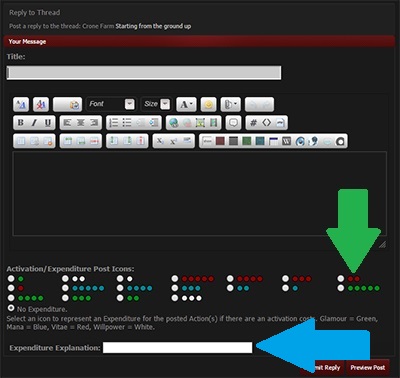400x378 pixels.
Task: Toggle Underline formatting button
Action: tap(48, 123)
